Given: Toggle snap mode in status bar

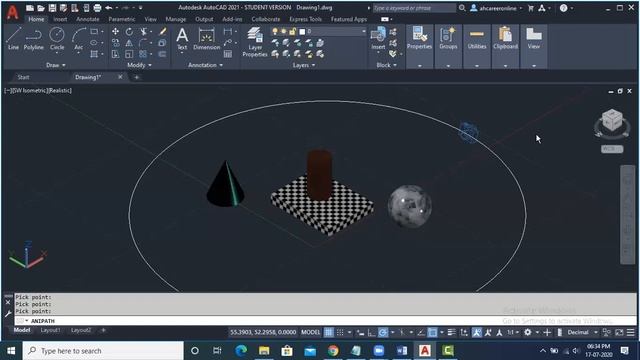Looking at the screenshot, I should (x=340, y=332).
